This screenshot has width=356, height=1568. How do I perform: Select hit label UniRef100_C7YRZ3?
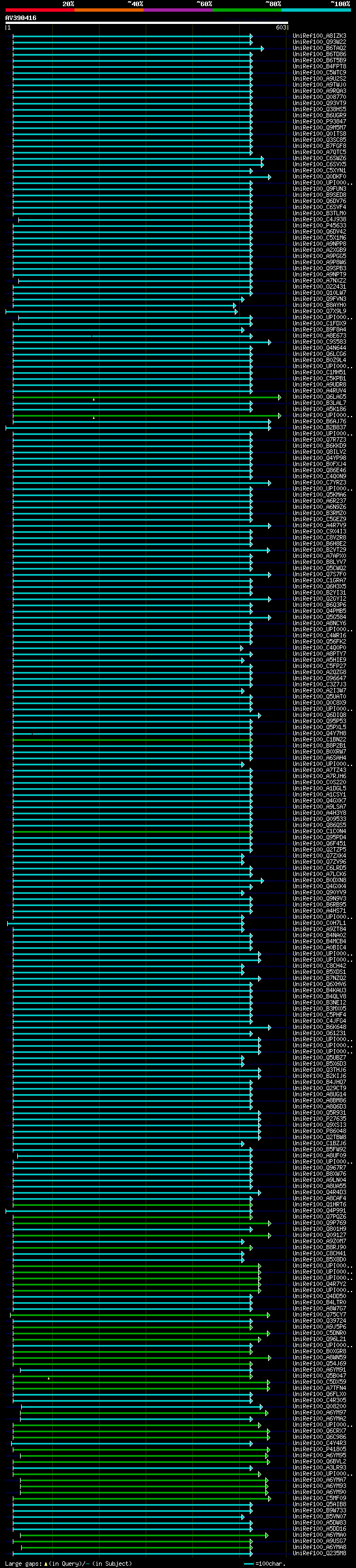(x=319, y=483)
